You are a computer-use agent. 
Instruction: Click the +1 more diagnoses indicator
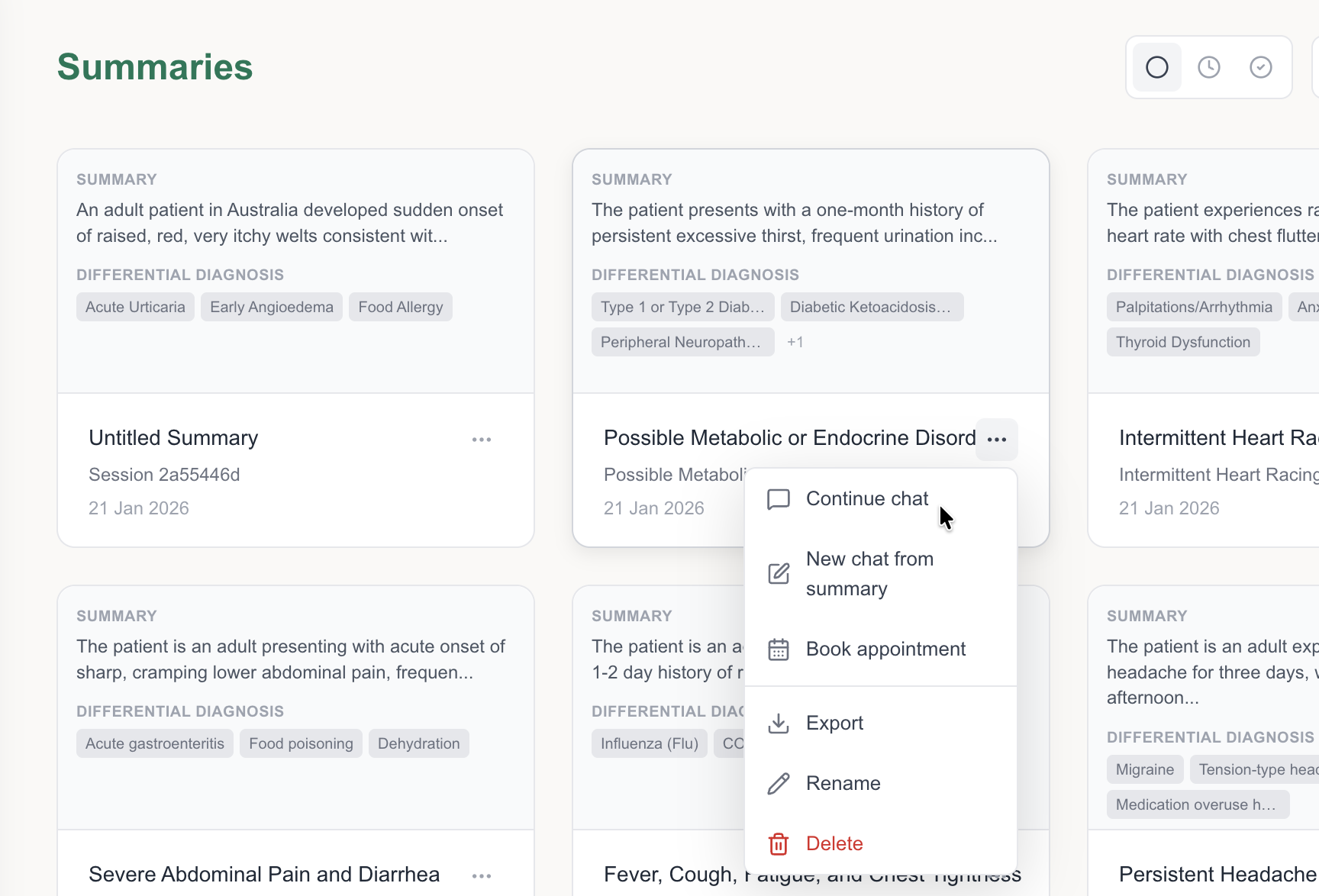795,343
